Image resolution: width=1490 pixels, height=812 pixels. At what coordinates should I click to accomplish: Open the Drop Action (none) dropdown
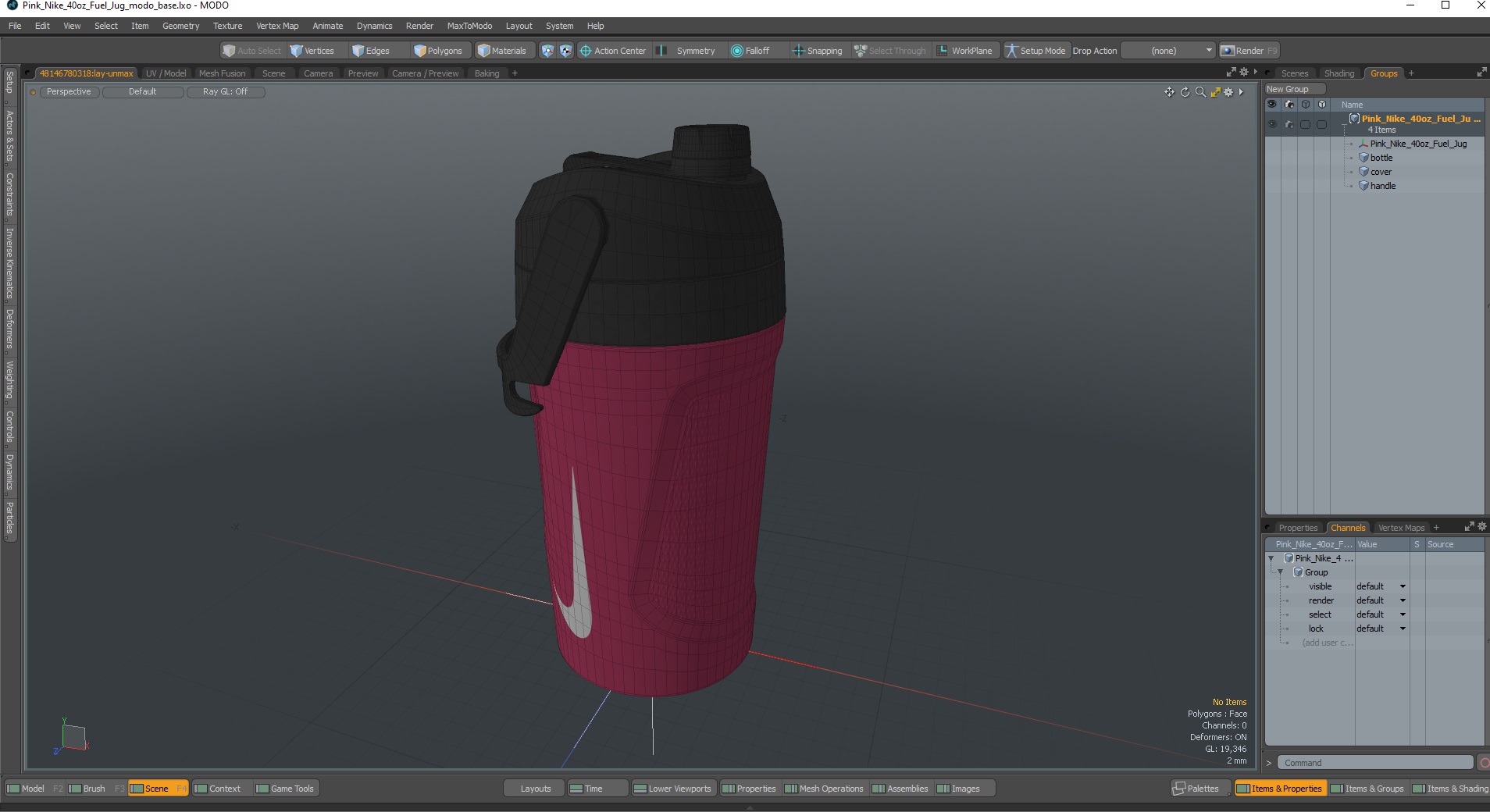point(1168,51)
